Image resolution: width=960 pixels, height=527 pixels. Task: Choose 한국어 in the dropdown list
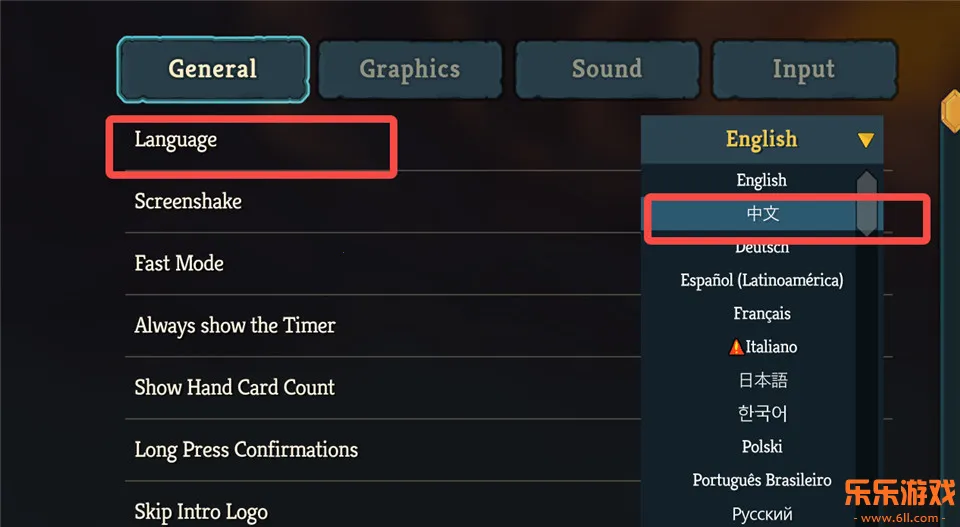[x=761, y=413]
